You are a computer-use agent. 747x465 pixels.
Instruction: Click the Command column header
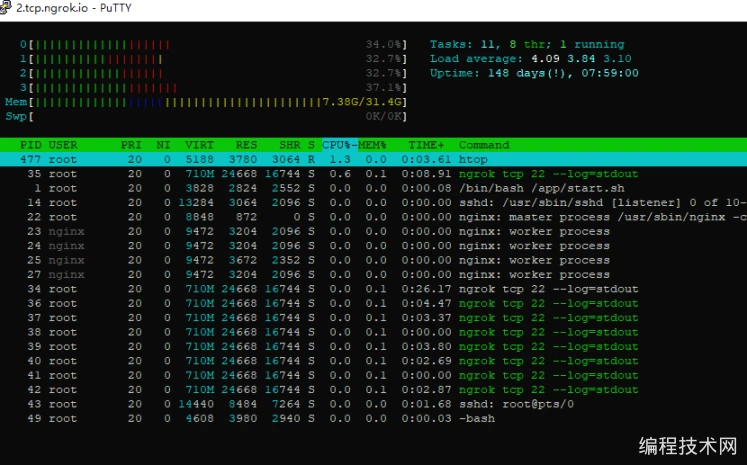[x=484, y=145]
